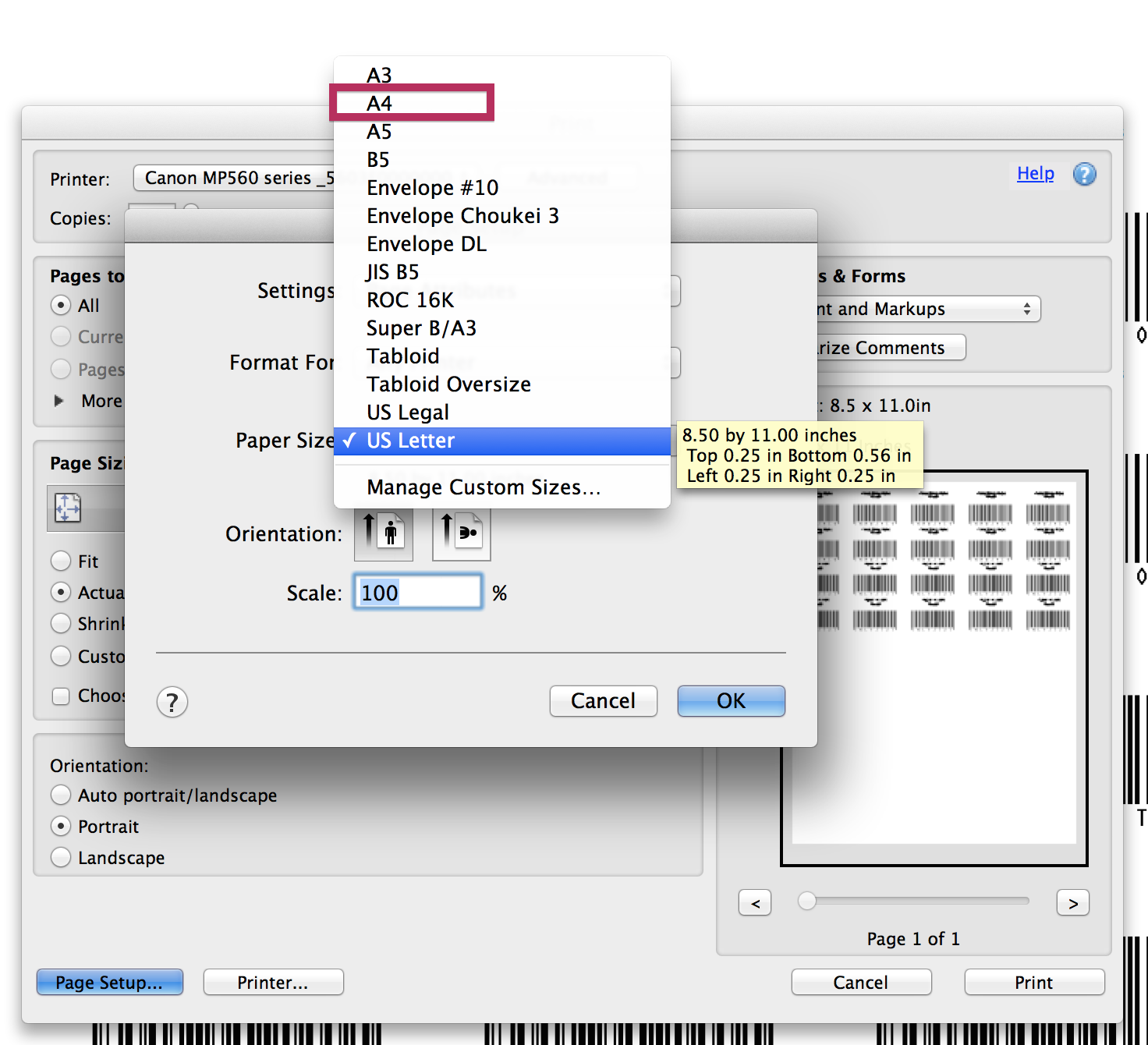The image size is (1148, 1045).
Task: Open the Canon MP560 printer dropdown
Action: click(234, 178)
